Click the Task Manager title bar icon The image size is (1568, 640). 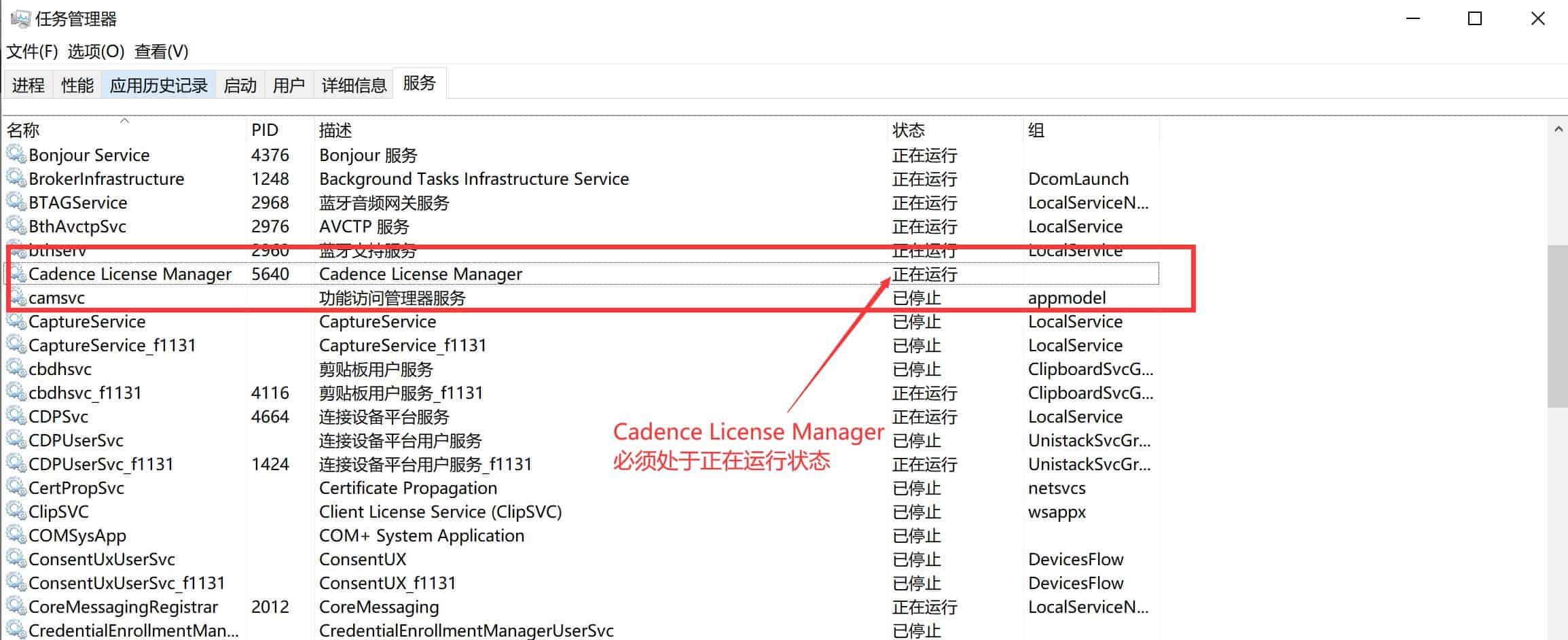click(20, 19)
